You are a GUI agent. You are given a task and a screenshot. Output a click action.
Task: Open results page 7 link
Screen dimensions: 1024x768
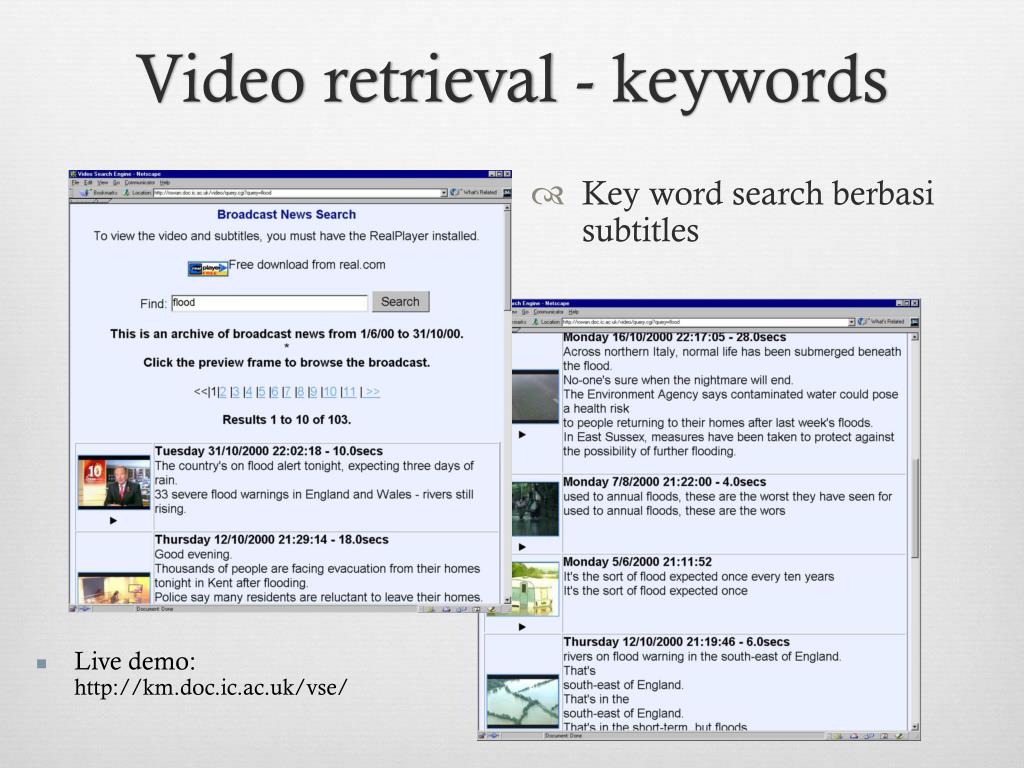point(287,392)
